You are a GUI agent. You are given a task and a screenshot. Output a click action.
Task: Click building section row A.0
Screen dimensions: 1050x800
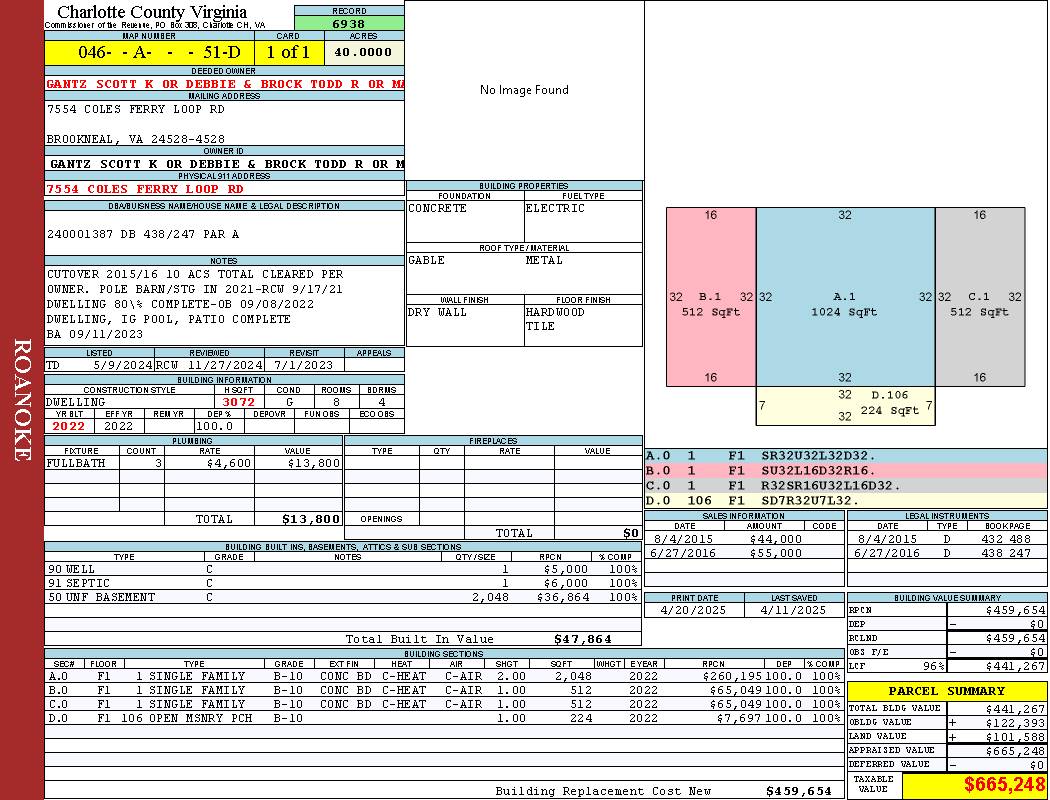444,676
